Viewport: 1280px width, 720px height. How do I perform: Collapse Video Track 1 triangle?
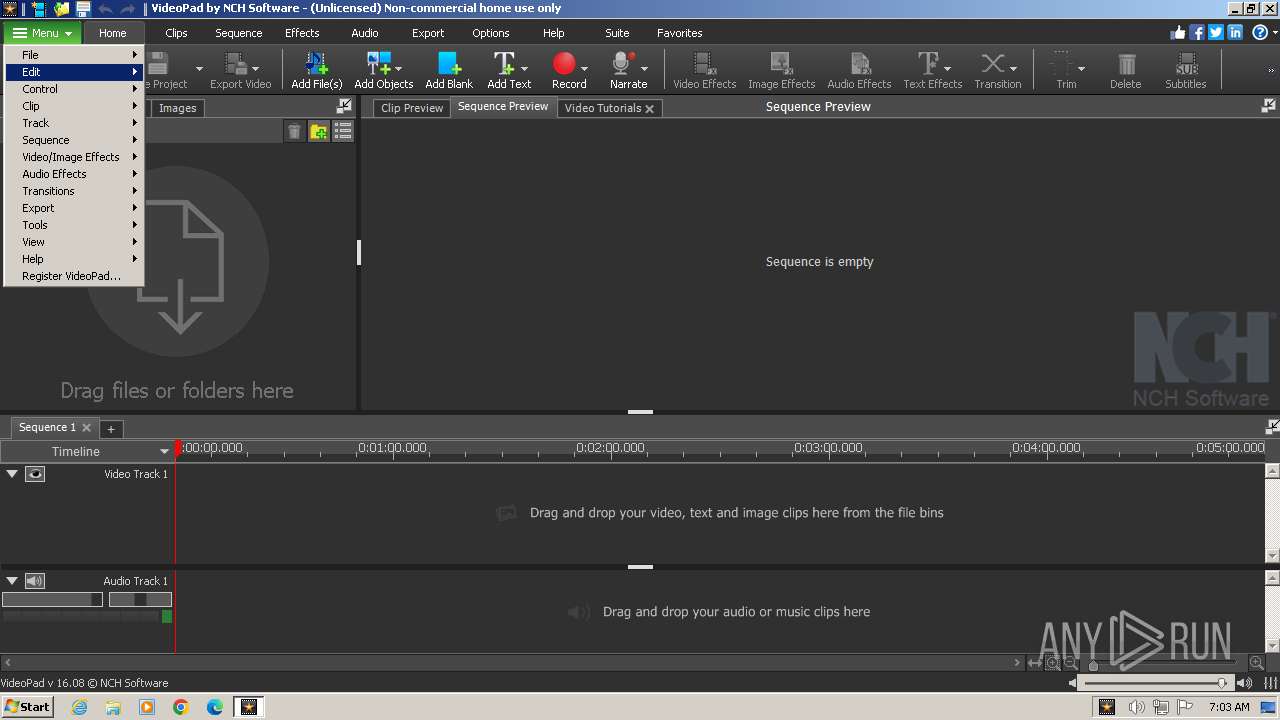12,474
